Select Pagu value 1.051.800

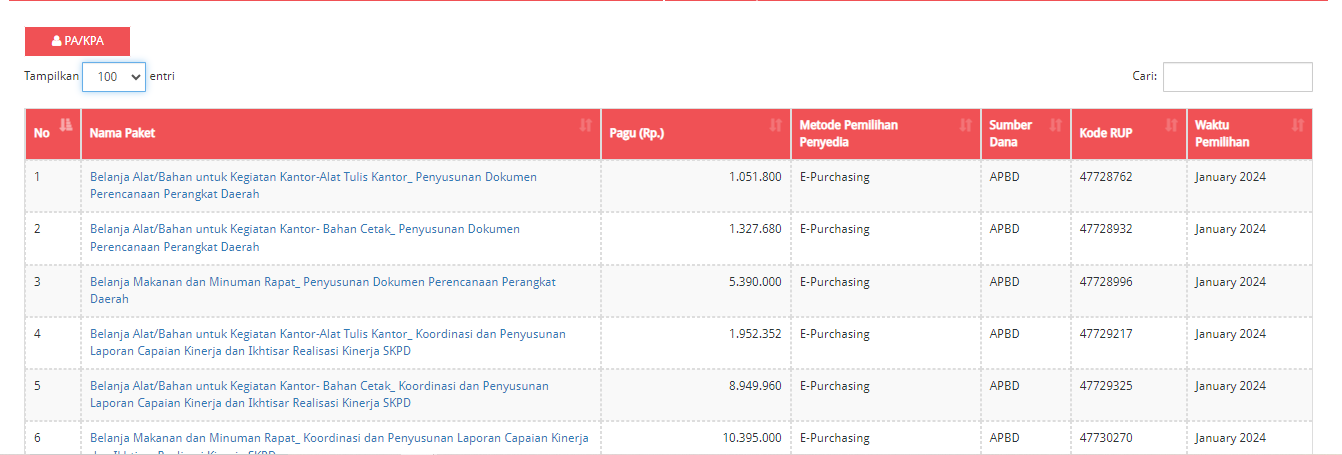click(x=755, y=177)
